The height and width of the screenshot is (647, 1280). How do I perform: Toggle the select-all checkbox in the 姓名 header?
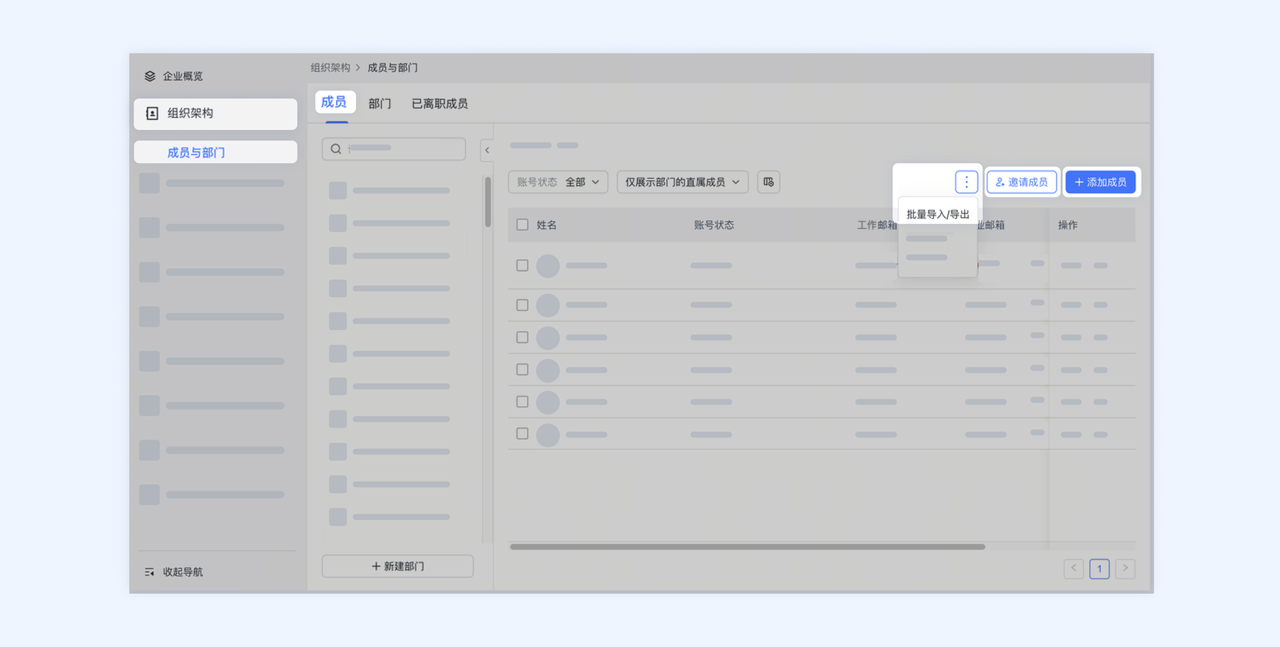pyautogui.click(x=522, y=224)
